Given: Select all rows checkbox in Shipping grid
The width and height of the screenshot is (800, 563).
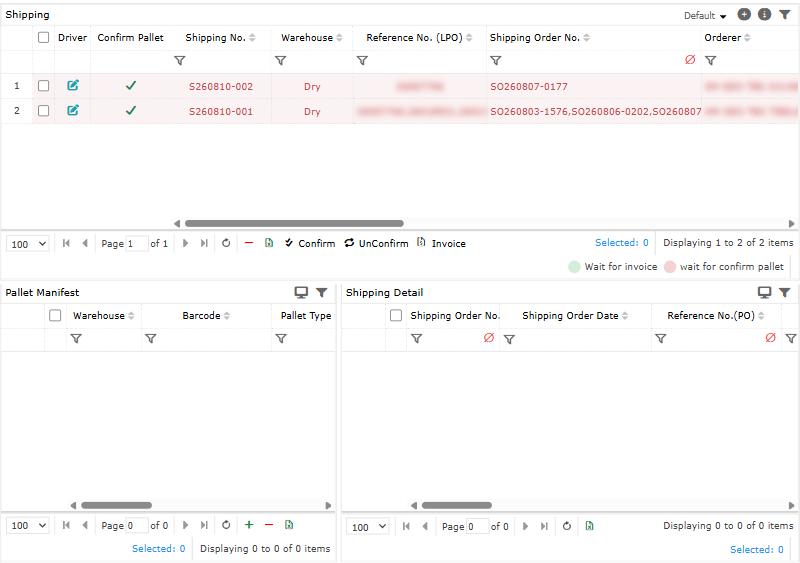Looking at the screenshot, I should coord(43,37).
